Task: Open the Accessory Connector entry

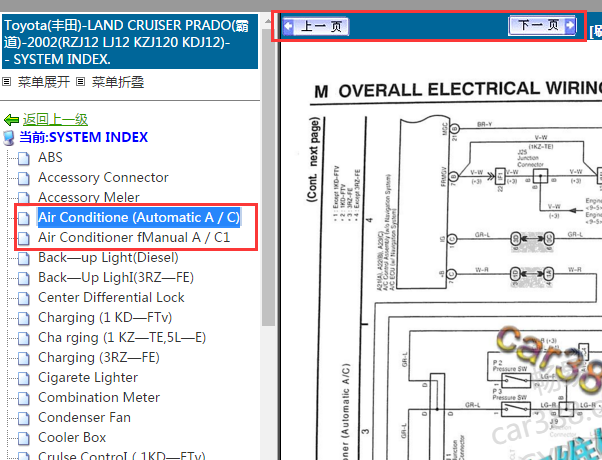Action: 103,177
